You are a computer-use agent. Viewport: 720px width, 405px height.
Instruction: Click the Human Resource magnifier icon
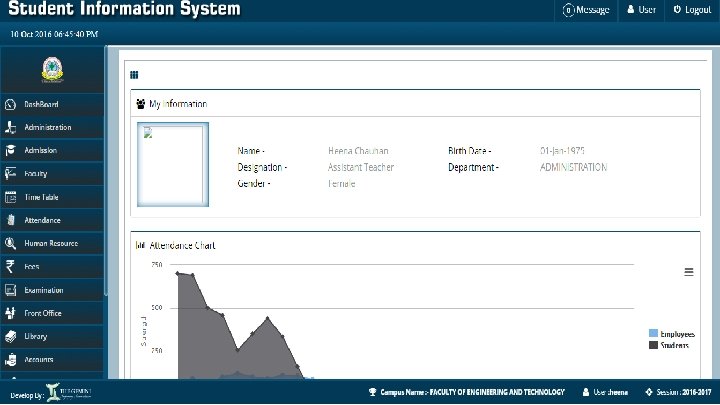pos(10,243)
